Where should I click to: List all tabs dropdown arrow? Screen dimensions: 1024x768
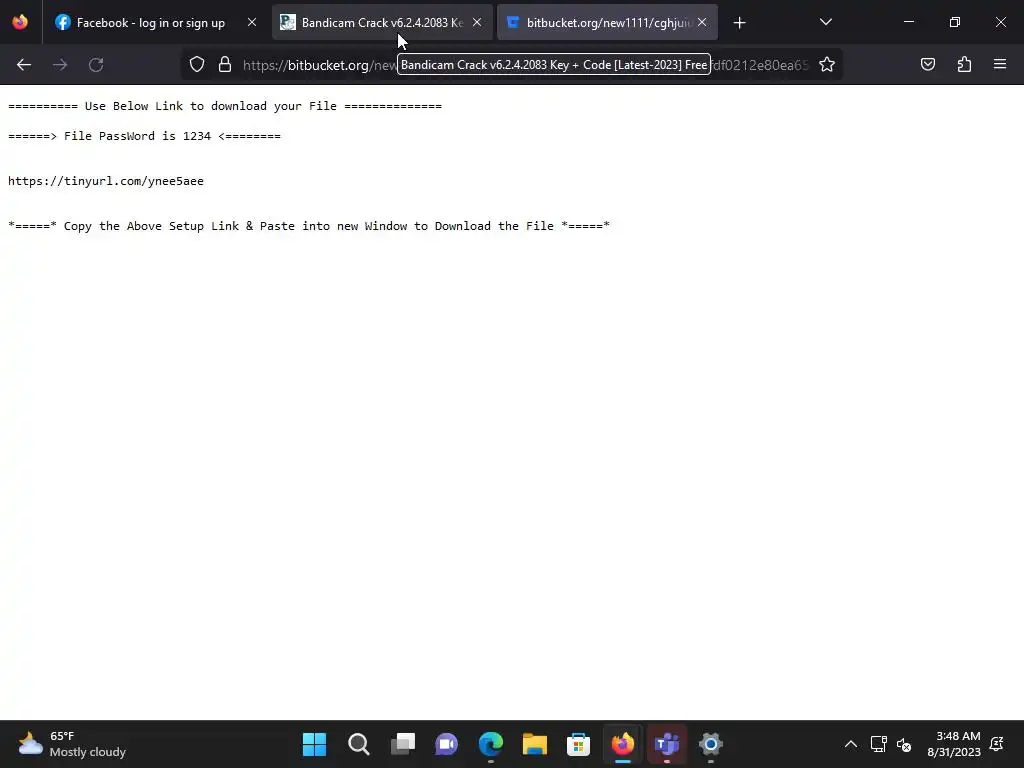point(825,22)
